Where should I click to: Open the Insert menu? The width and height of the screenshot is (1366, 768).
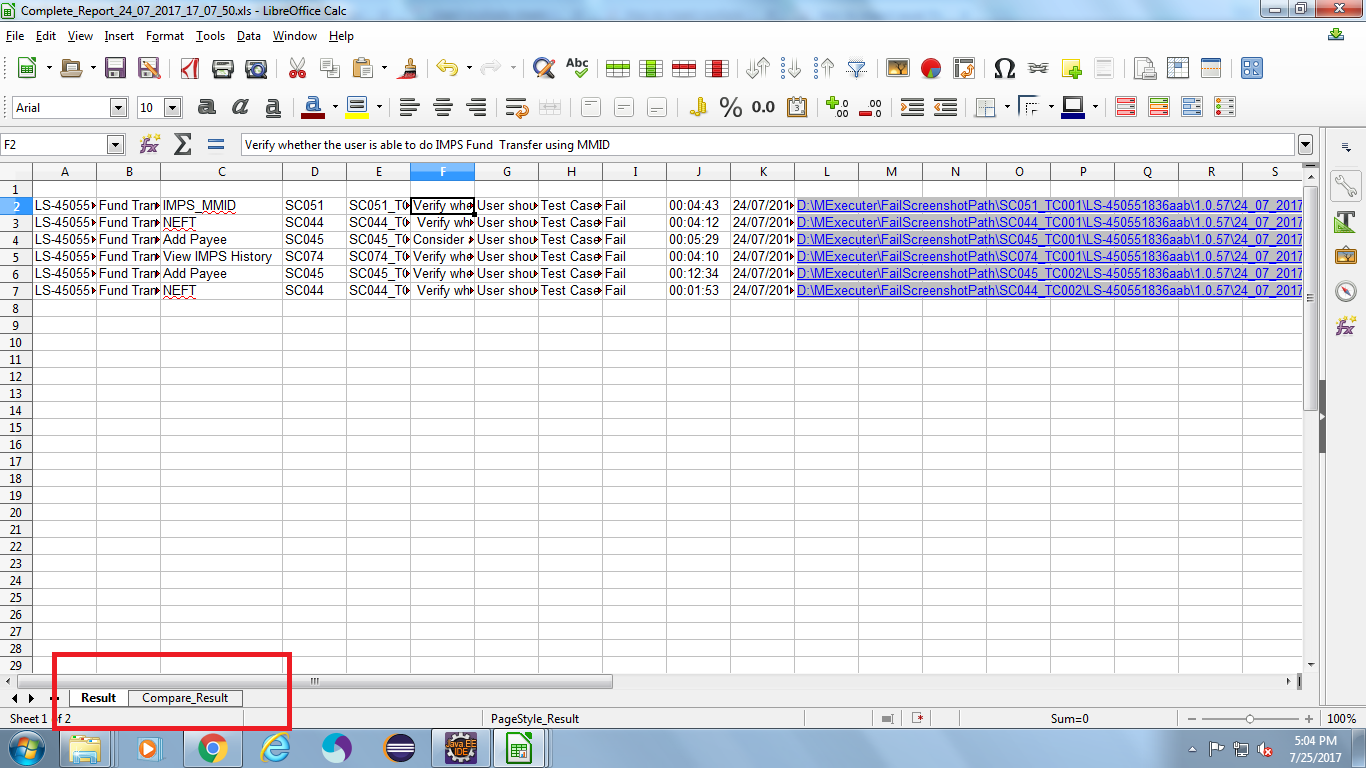[119, 36]
